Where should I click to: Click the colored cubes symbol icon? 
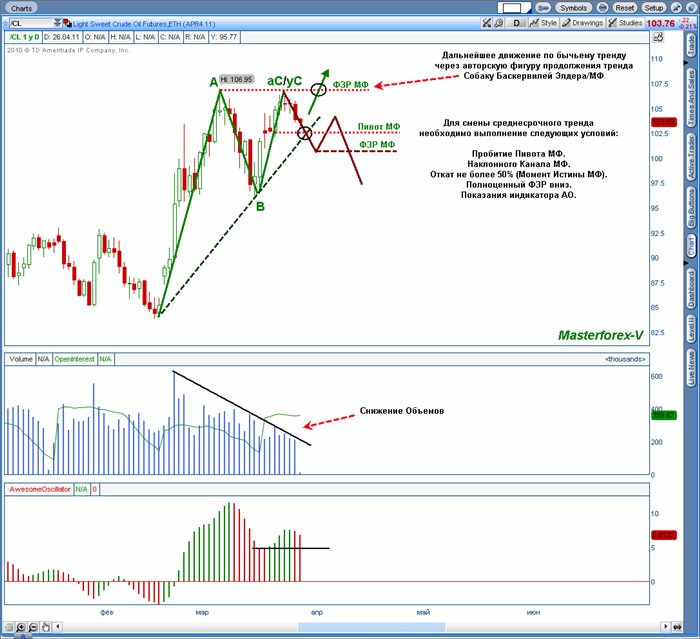[67, 23]
